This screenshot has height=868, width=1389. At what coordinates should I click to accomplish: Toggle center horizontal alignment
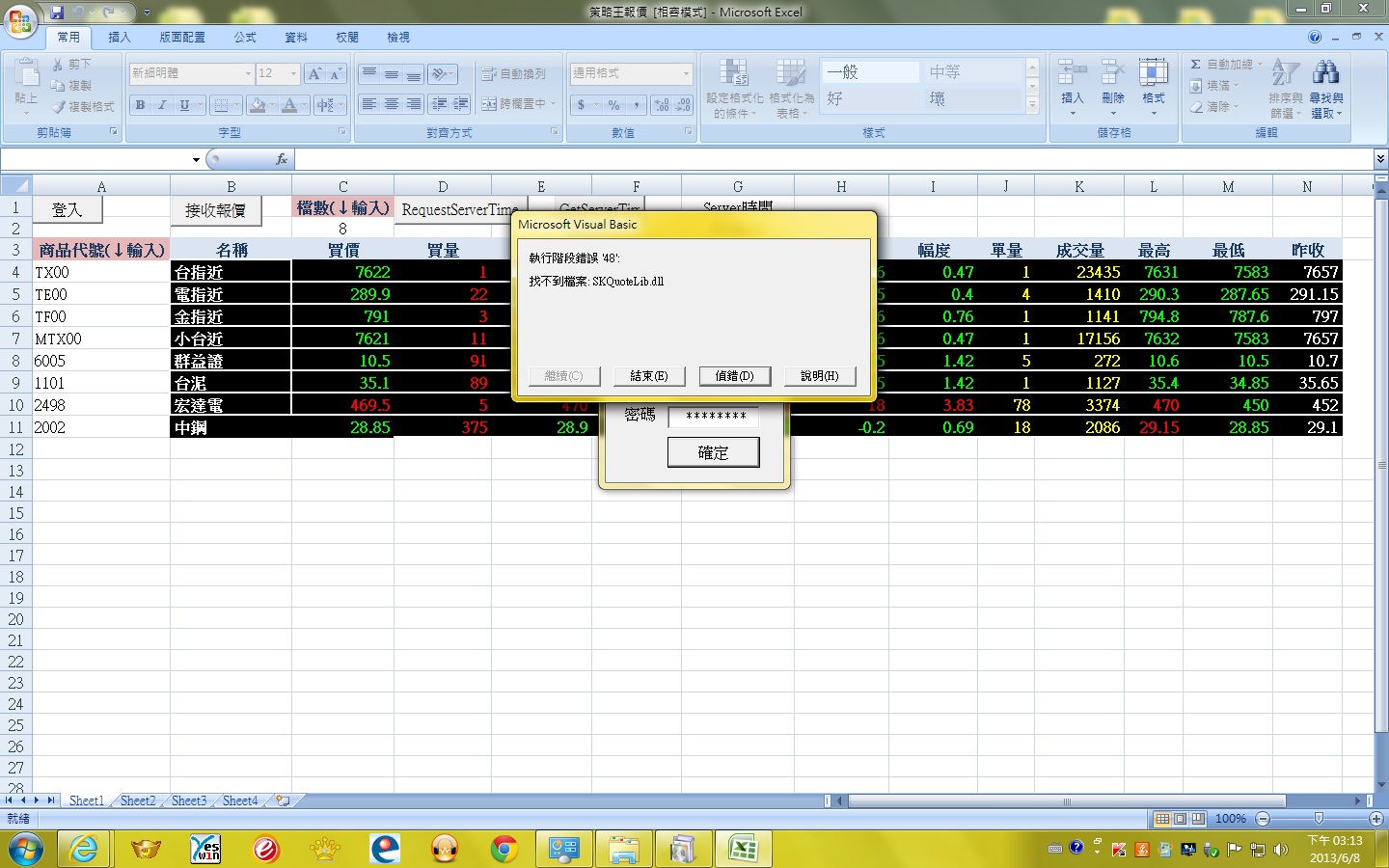click(x=392, y=104)
